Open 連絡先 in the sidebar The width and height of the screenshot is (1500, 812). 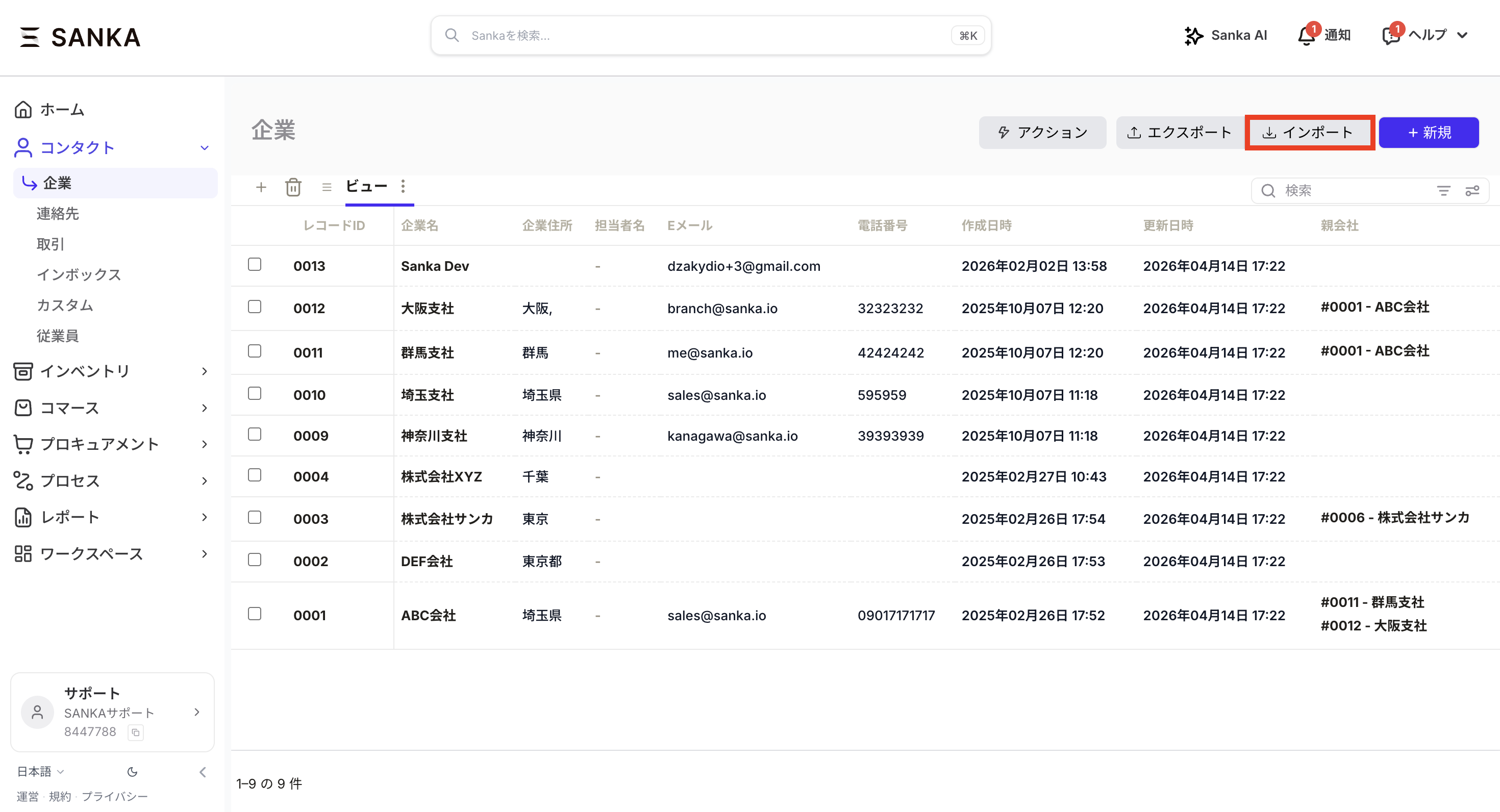point(57,214)
